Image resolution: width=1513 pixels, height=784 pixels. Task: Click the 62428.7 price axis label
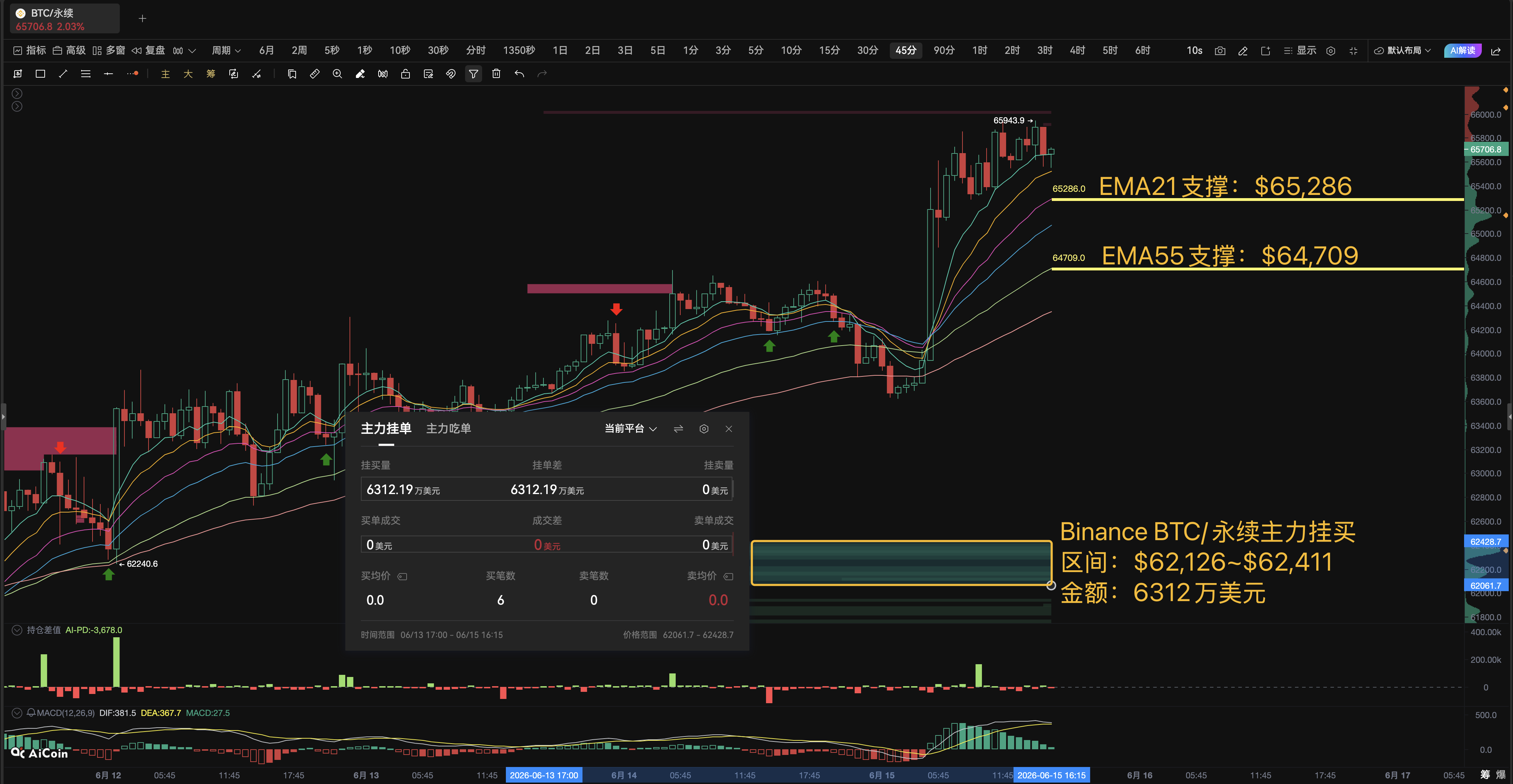(x=1486, y=542)
